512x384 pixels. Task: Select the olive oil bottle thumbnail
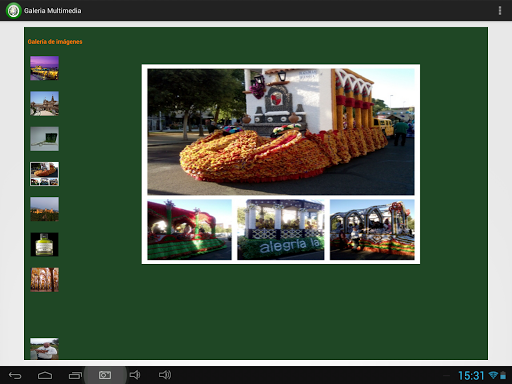pyautogui.click(x=44, y=244)
